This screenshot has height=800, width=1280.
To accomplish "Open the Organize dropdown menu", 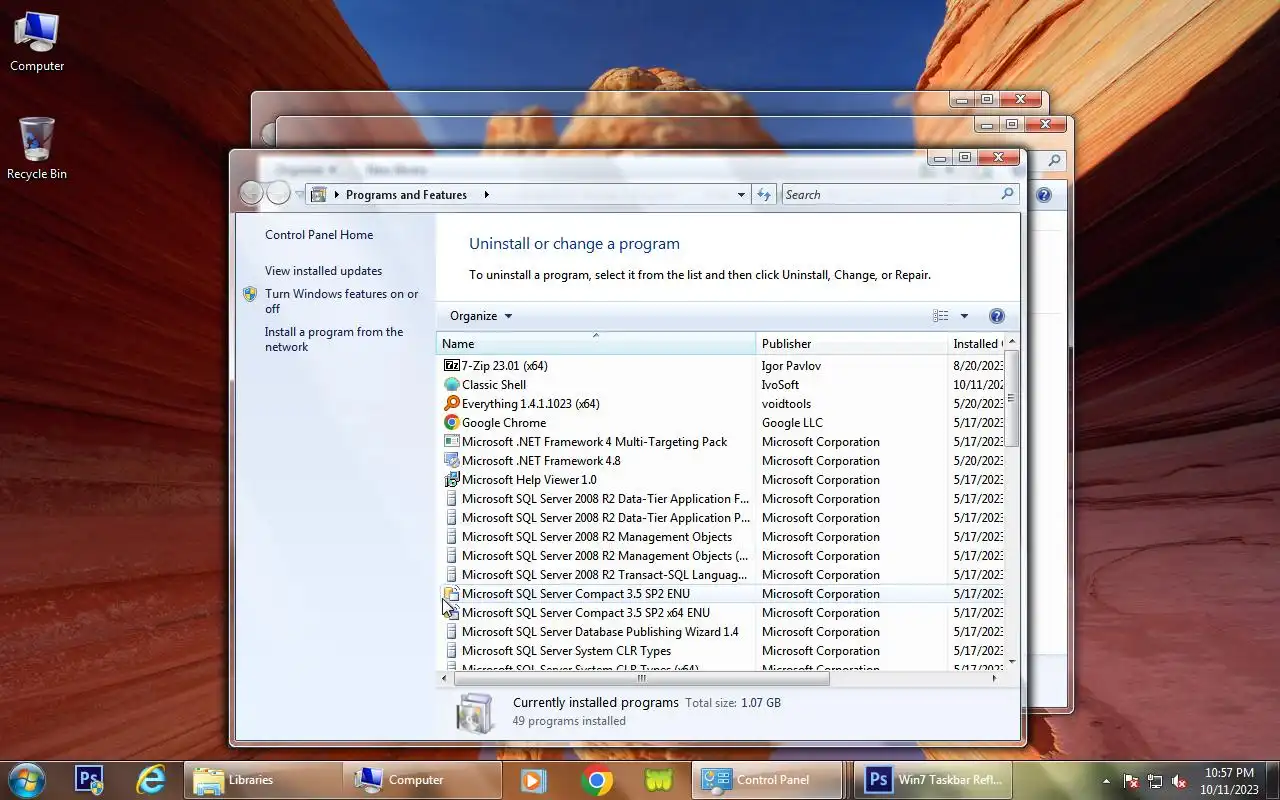I will 481,316.
